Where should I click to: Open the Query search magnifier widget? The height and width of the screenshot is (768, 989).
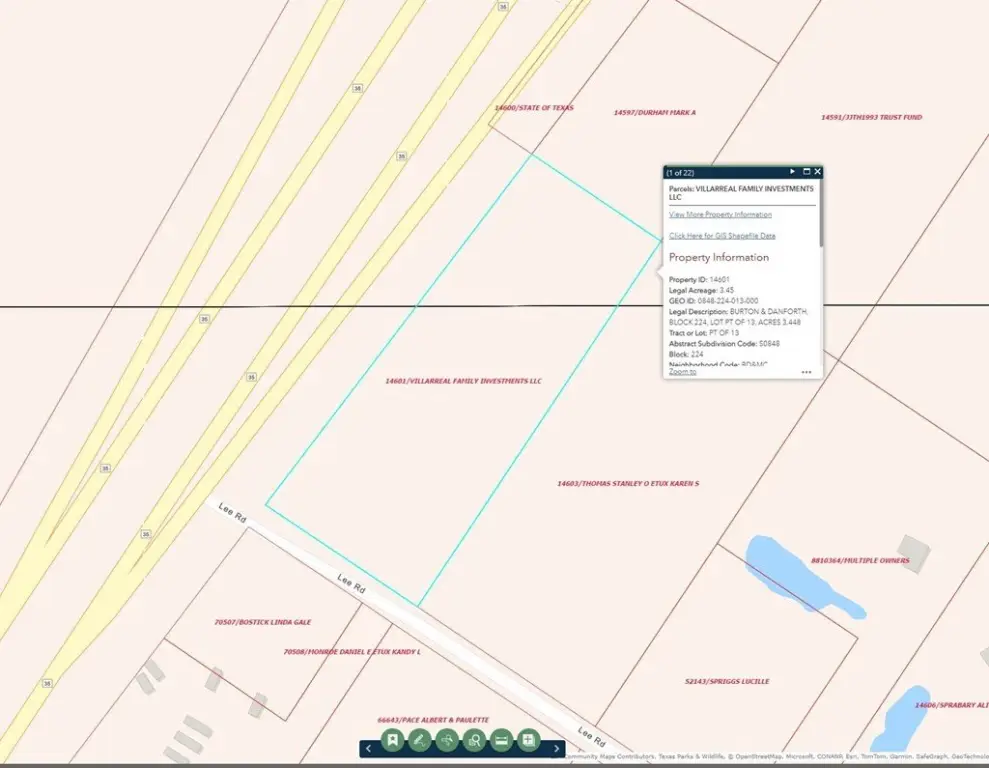[474, 740]
